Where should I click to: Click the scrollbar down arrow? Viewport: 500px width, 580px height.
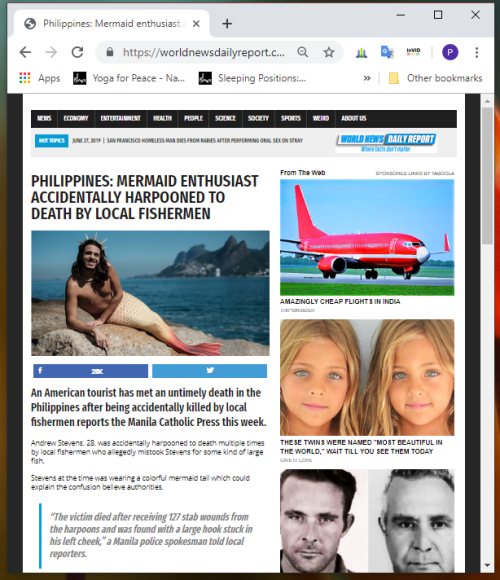click(x=487, y=565)
